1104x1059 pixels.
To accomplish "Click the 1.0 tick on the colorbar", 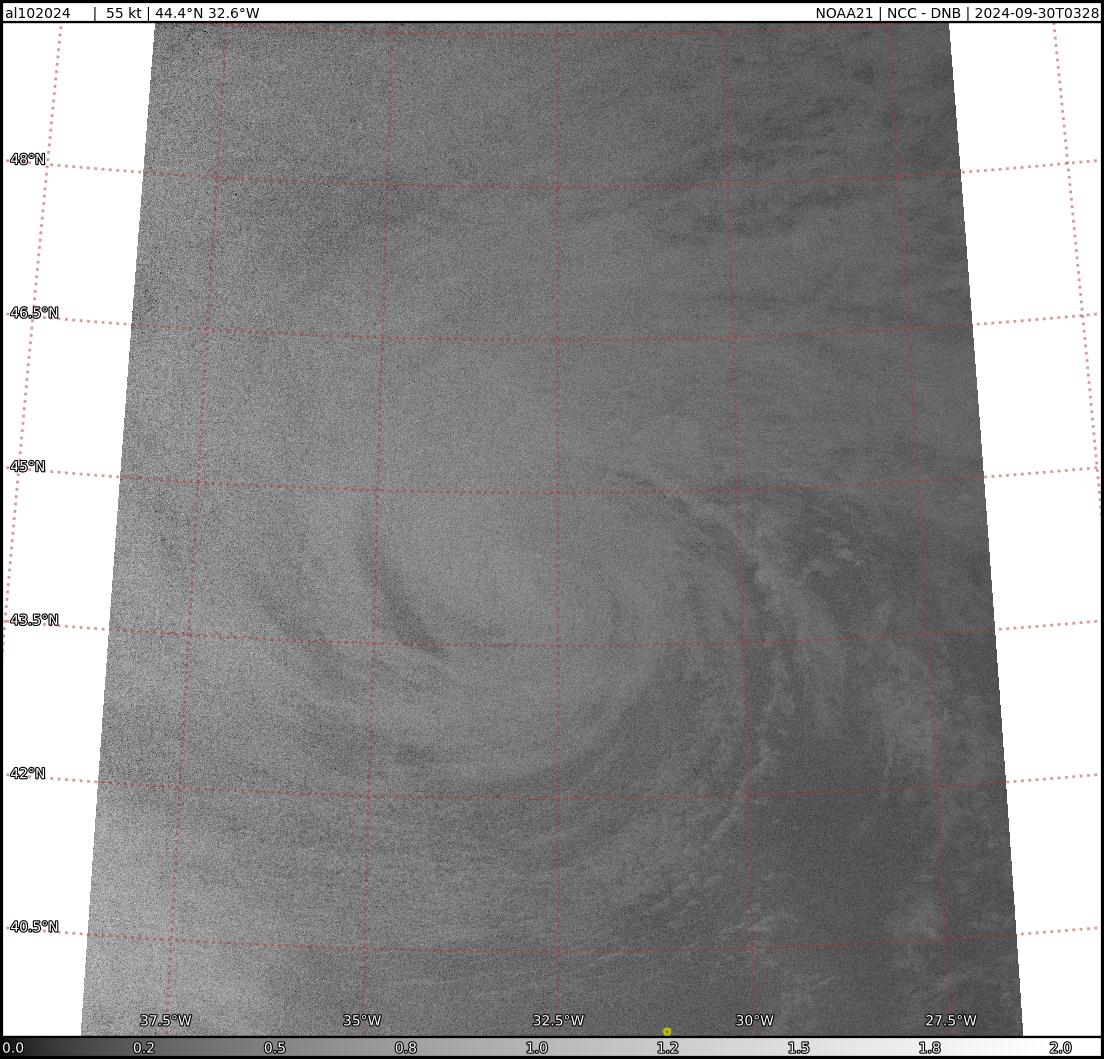I will pyautogui.click(x=537, y=1048).
